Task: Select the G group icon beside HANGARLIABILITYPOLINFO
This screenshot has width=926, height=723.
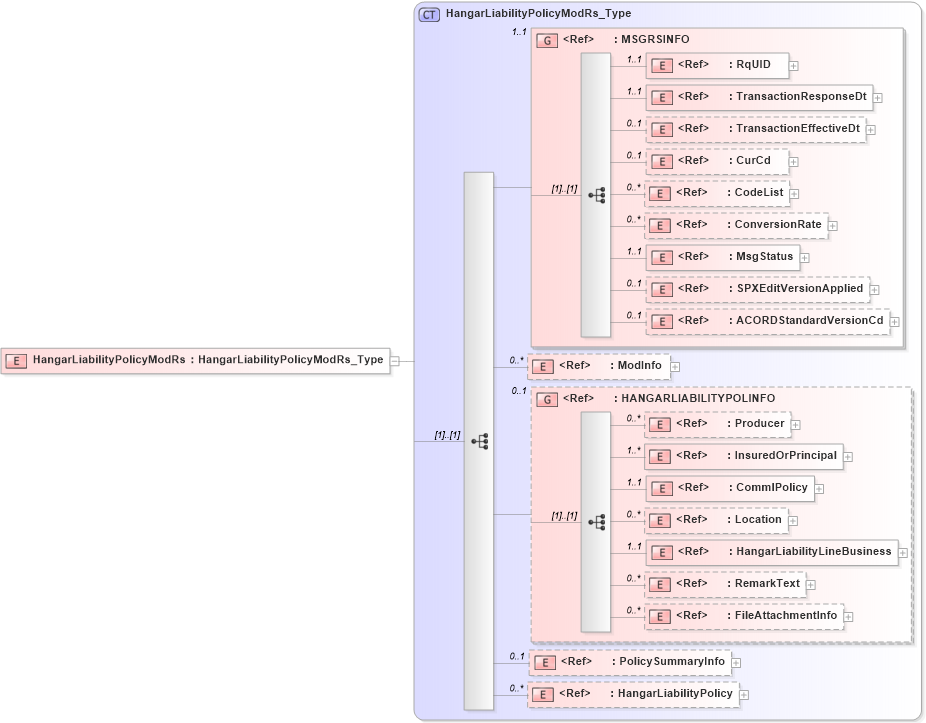Action: click(x=546, y=397)
